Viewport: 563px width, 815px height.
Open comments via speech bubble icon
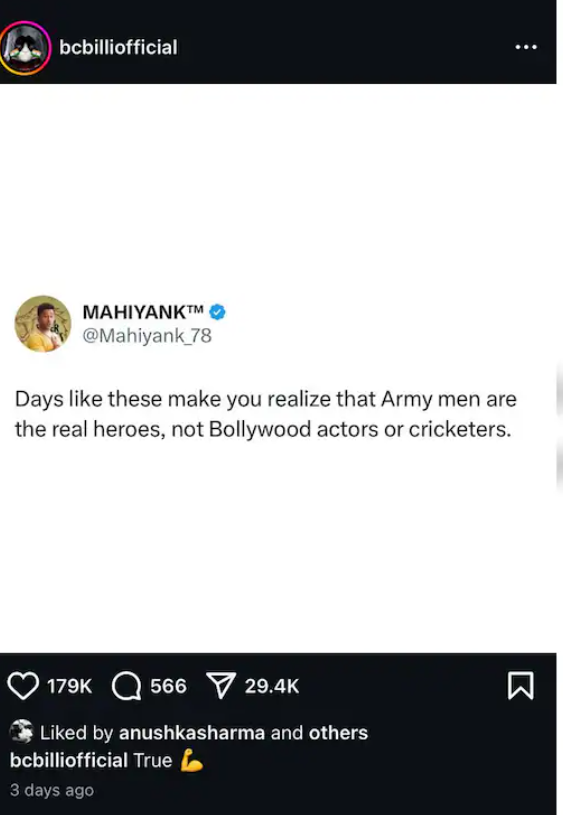click(126, 686)
